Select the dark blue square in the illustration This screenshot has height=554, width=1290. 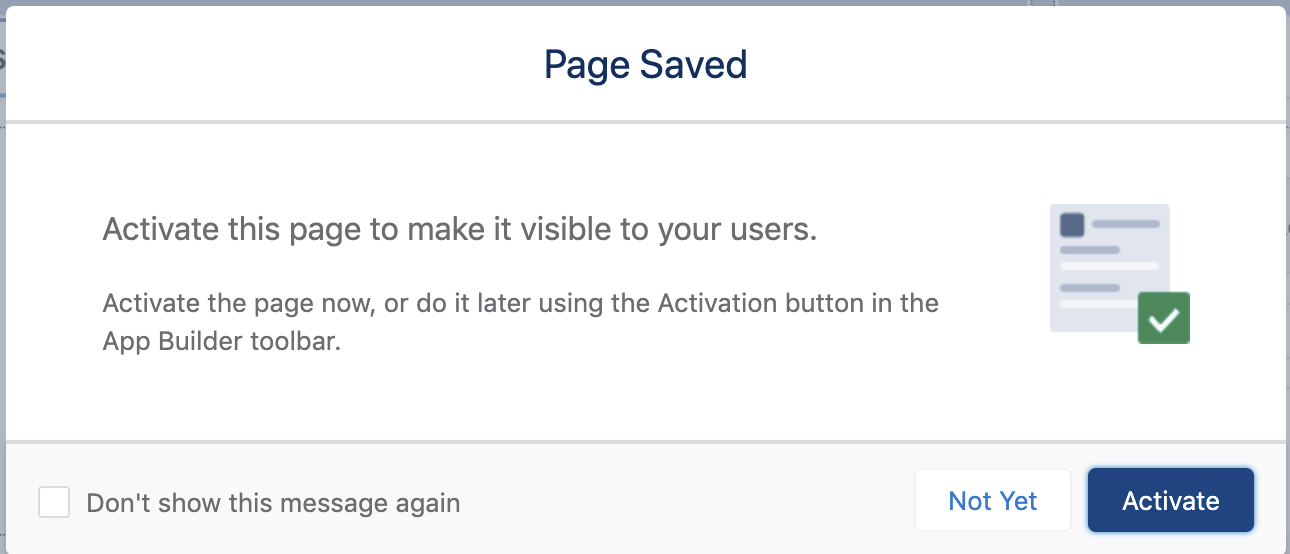click(x=1072, y=224)
